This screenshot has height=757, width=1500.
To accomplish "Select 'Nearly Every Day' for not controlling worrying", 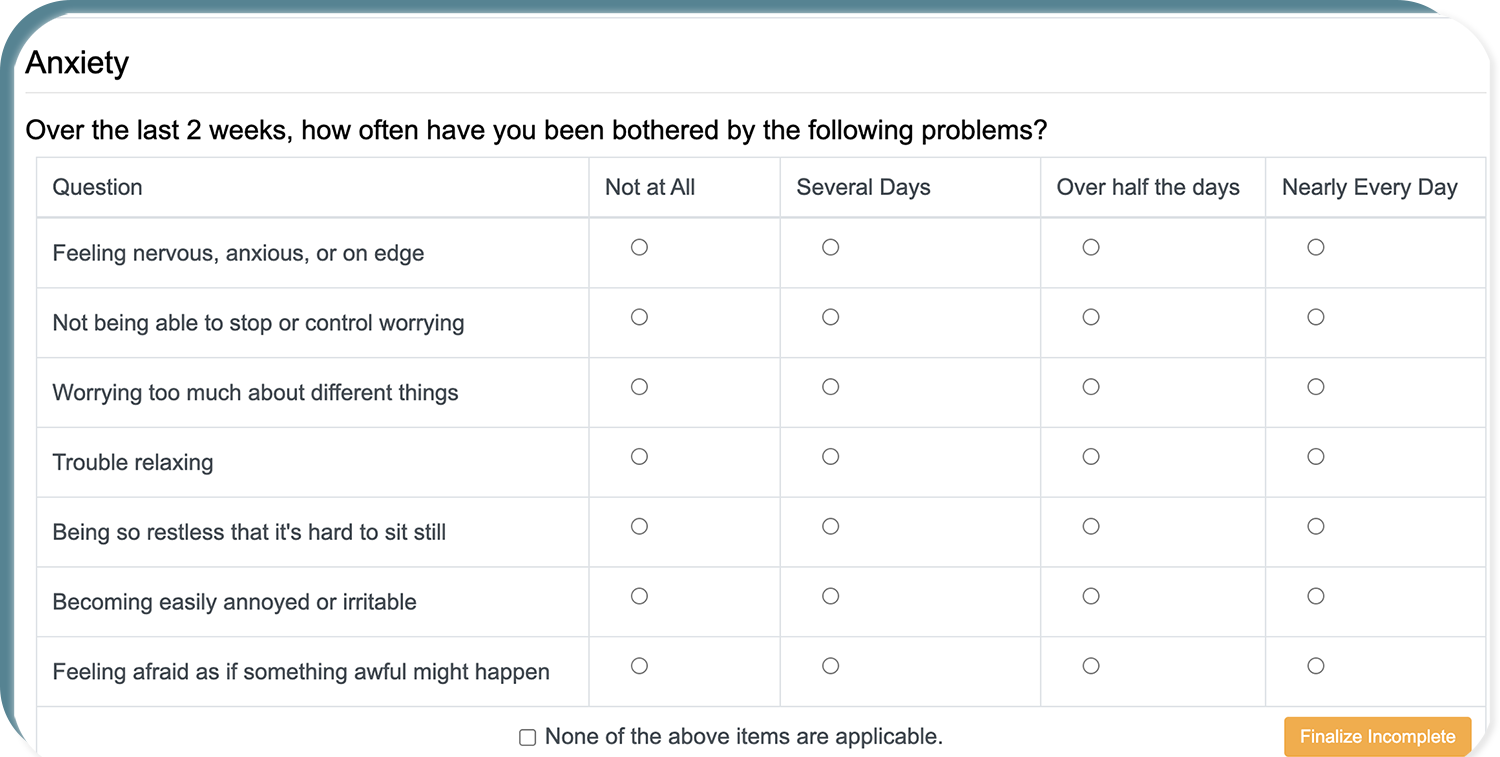I will tap(1315, 316).
